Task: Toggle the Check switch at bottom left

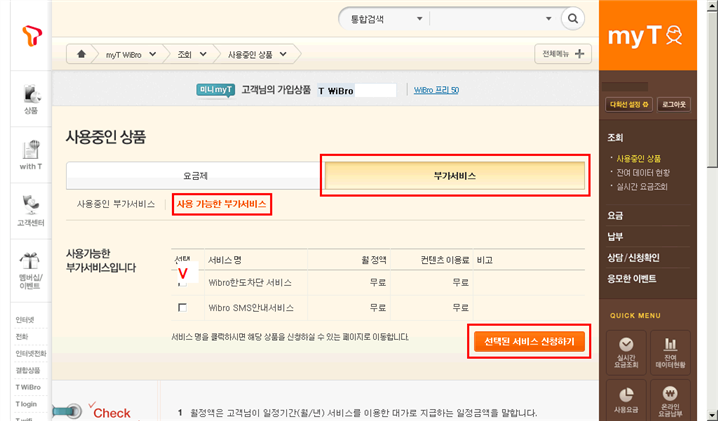Action: click(67, 411)
